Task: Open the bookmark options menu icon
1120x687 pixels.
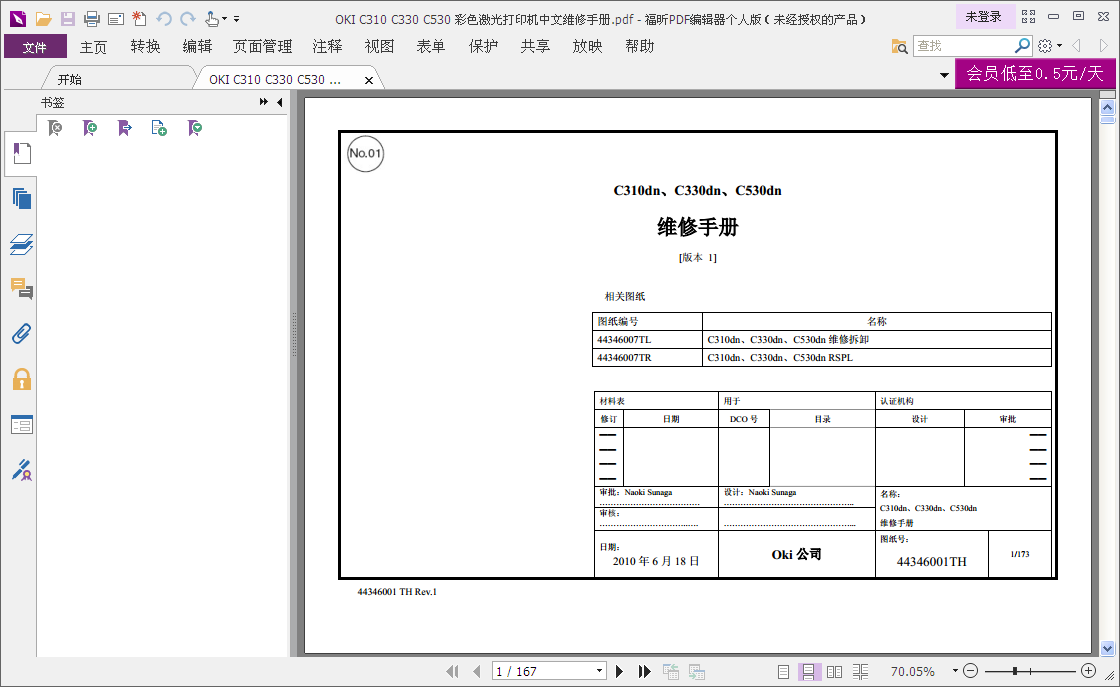Action: (194, 128)
